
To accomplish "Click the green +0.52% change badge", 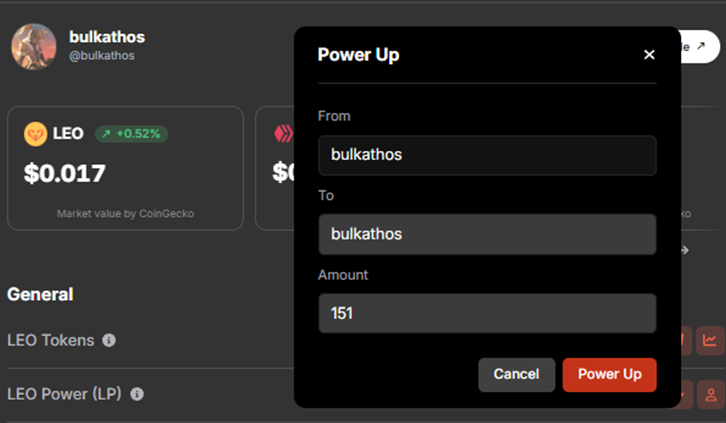I will pos(131,134).
